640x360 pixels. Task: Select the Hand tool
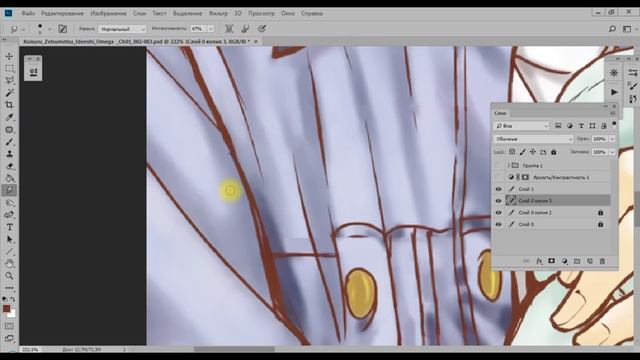pos(9,264)
